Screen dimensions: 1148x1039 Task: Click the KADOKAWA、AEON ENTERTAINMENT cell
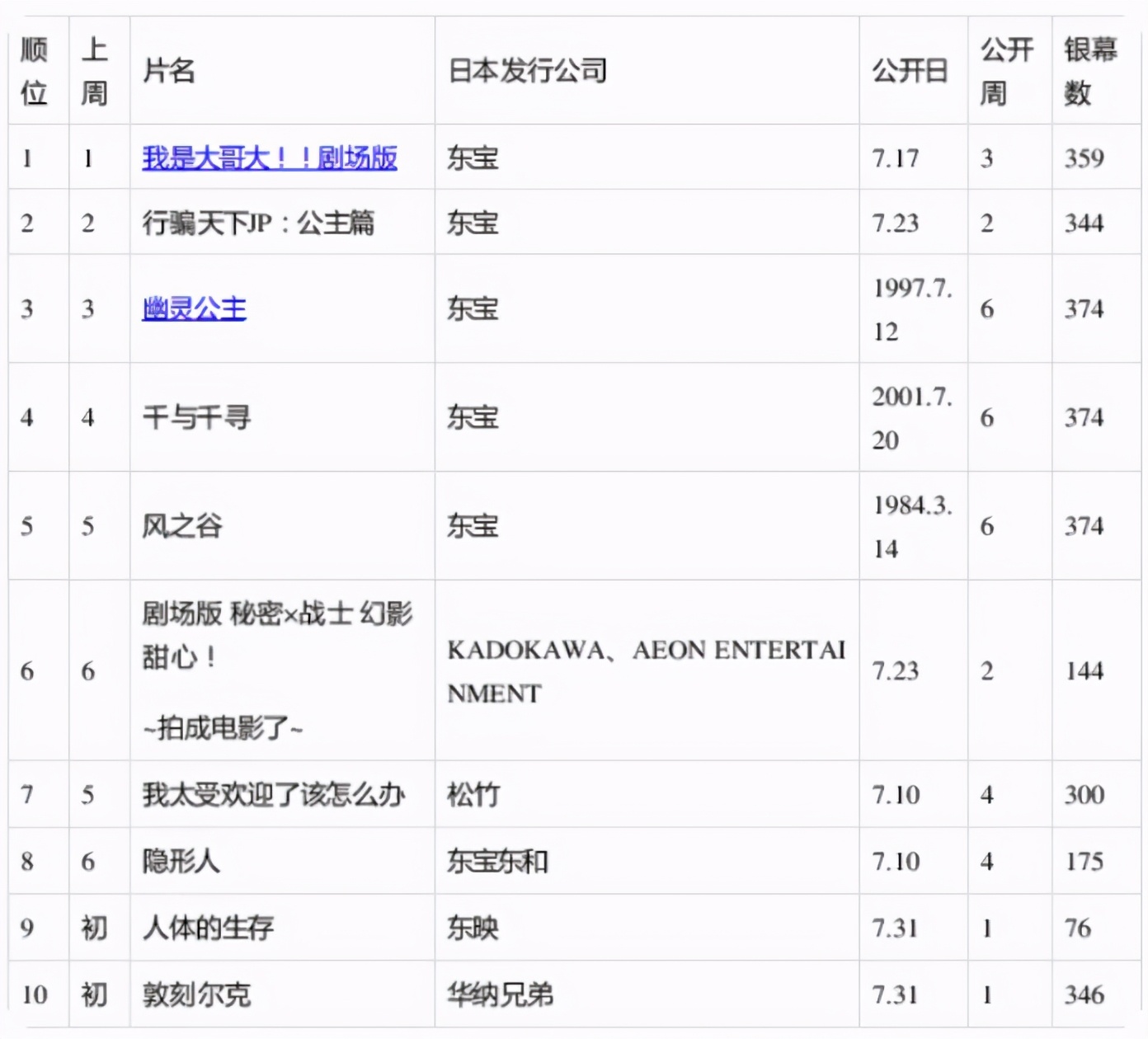pos(647,671)
